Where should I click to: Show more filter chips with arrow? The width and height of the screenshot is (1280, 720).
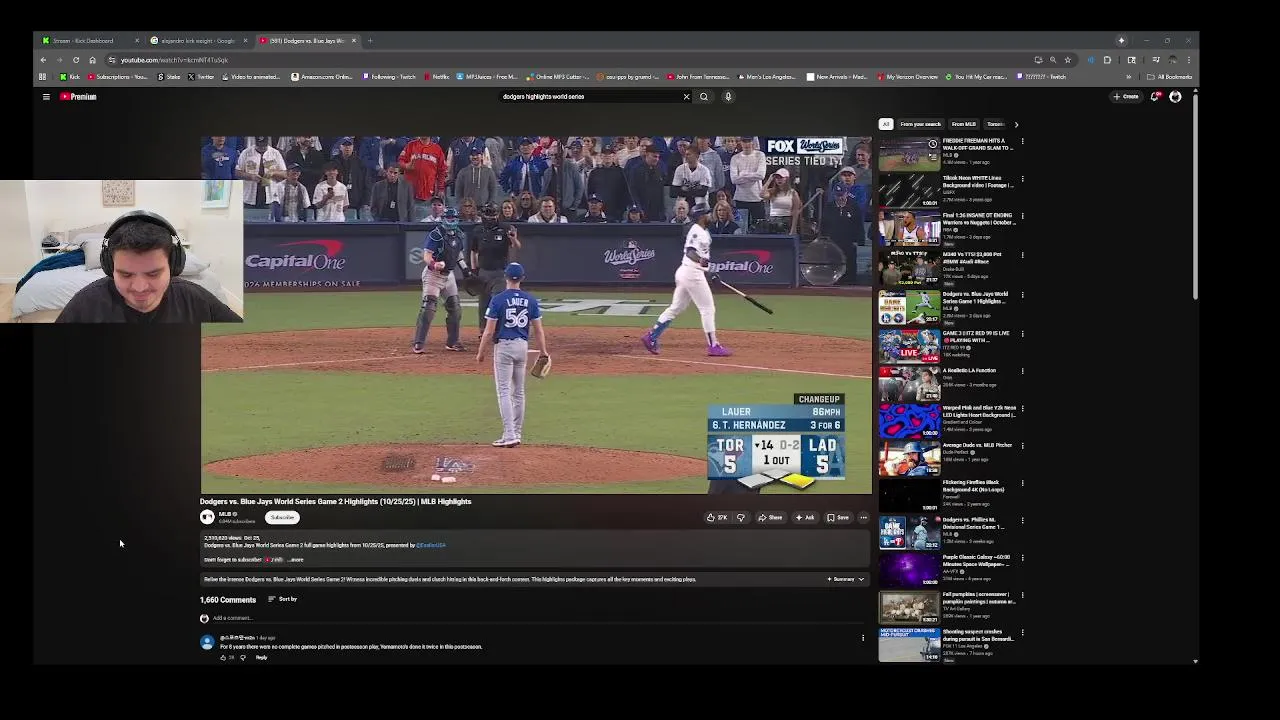(x=1016, y=124)
